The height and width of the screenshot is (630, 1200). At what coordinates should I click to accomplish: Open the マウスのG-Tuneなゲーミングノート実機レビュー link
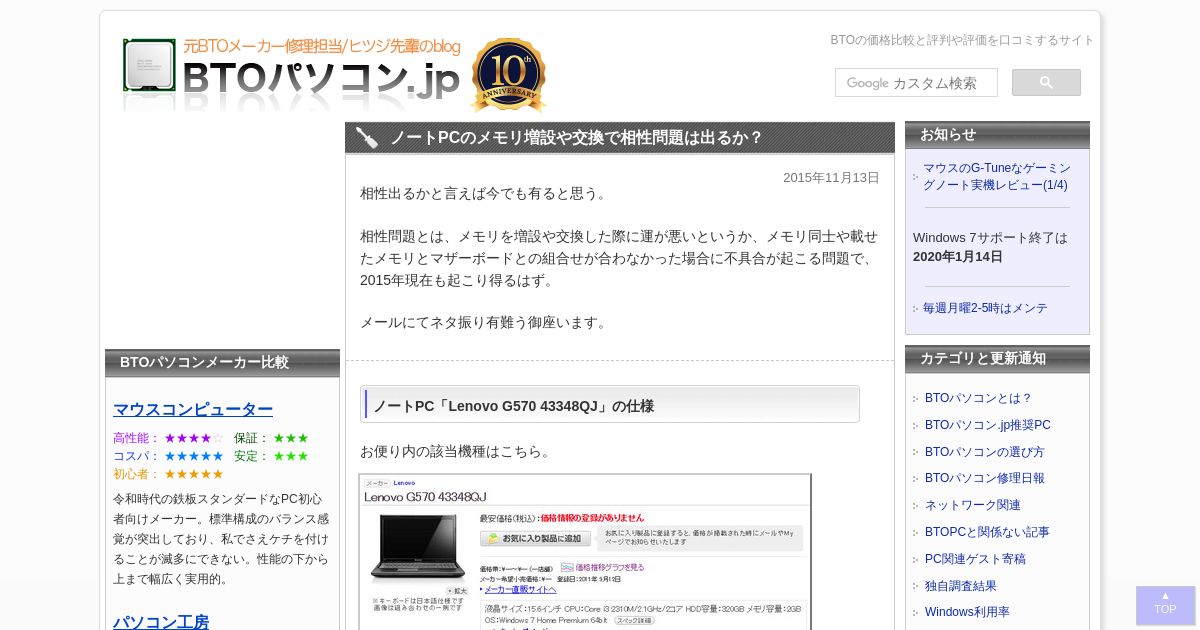(x=996, y=177)
